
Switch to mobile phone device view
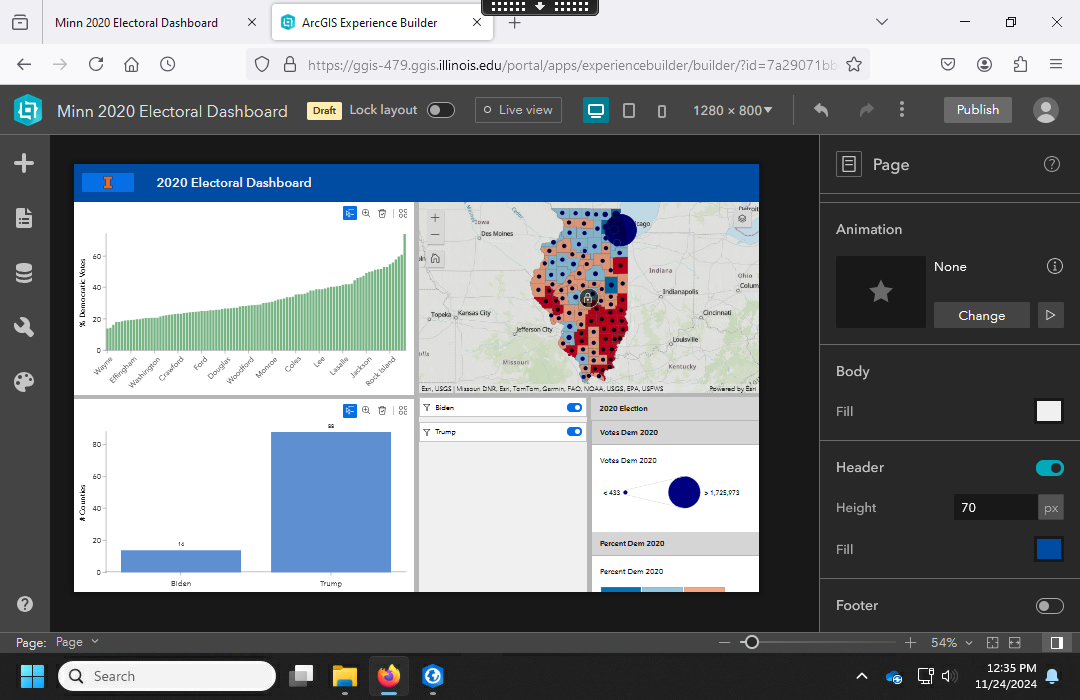(x=662, y=110)
